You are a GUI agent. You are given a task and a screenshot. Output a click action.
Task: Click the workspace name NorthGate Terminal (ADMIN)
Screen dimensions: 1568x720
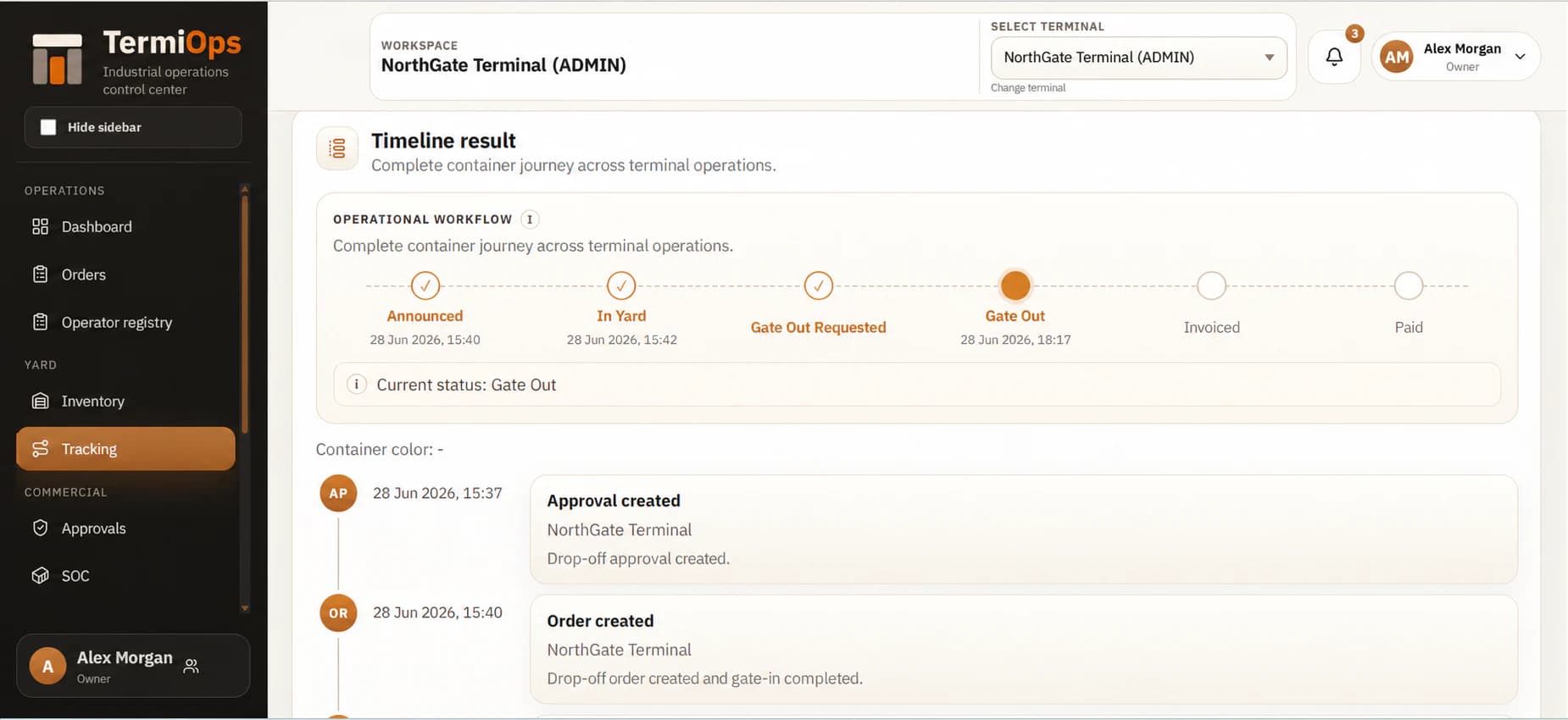[x=503, y=65]
